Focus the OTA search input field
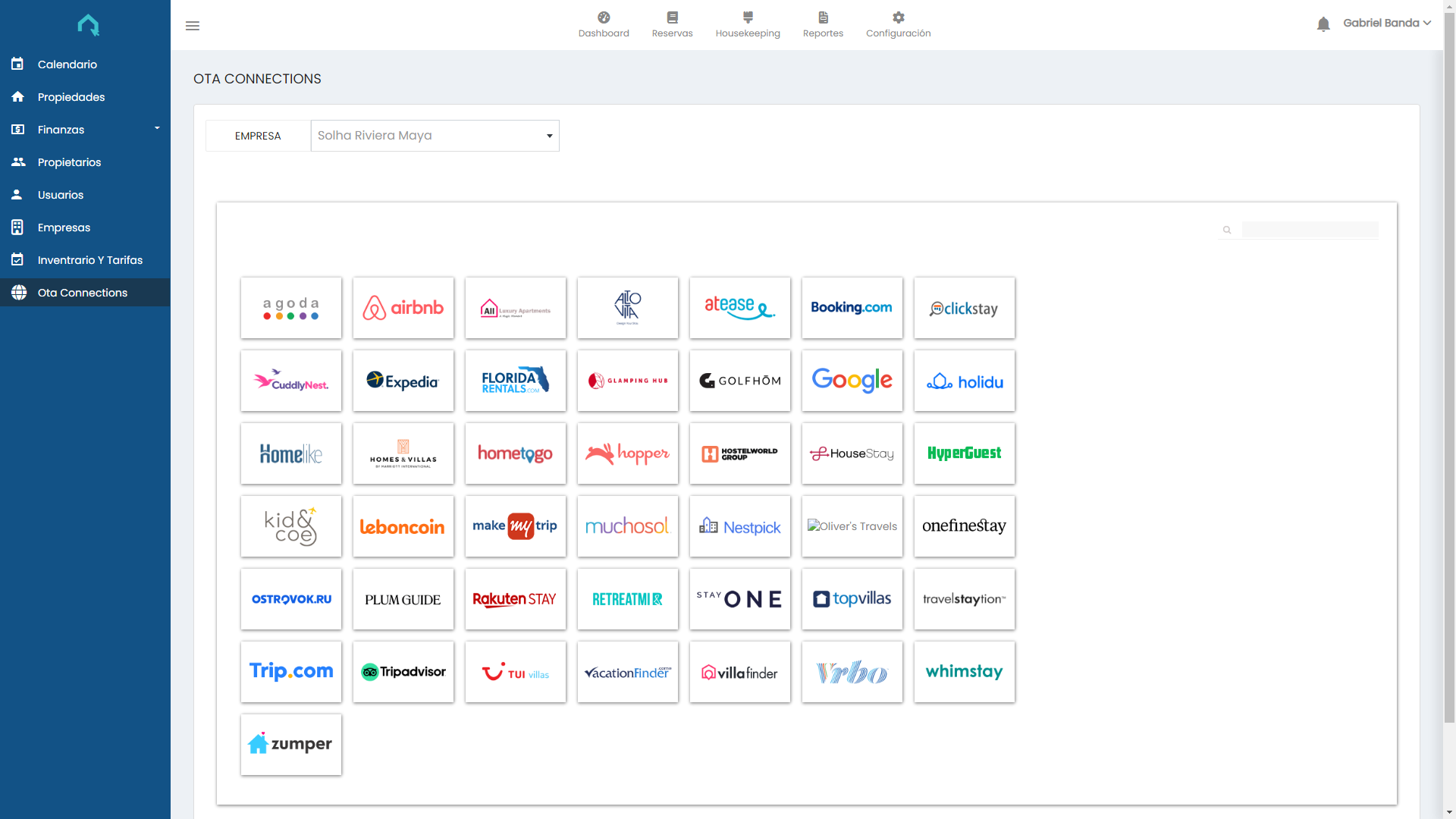Screen dimensions: 1456x819 tap(1310, 230)
